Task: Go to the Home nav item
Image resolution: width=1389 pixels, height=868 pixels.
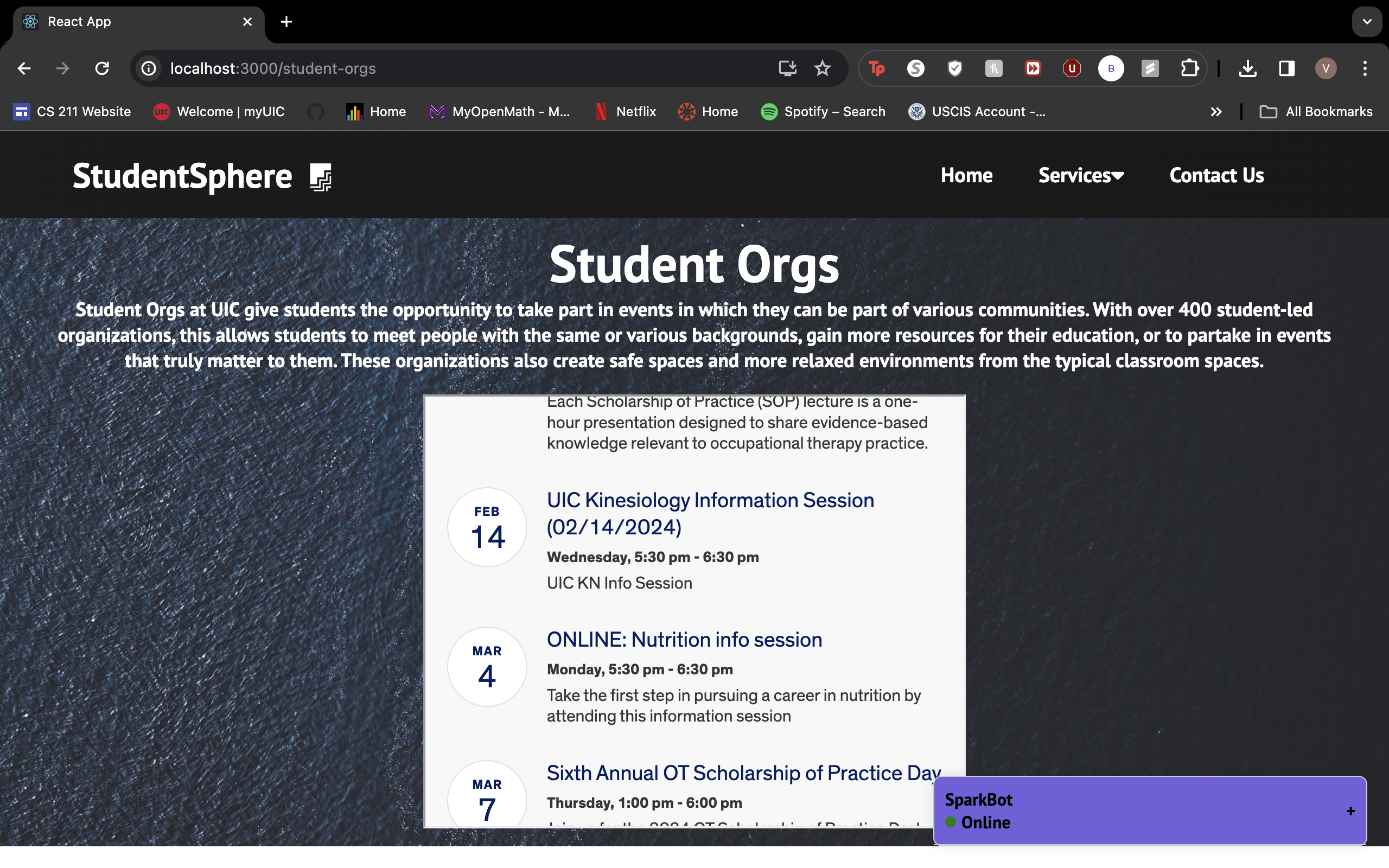Action: [966, 175]
